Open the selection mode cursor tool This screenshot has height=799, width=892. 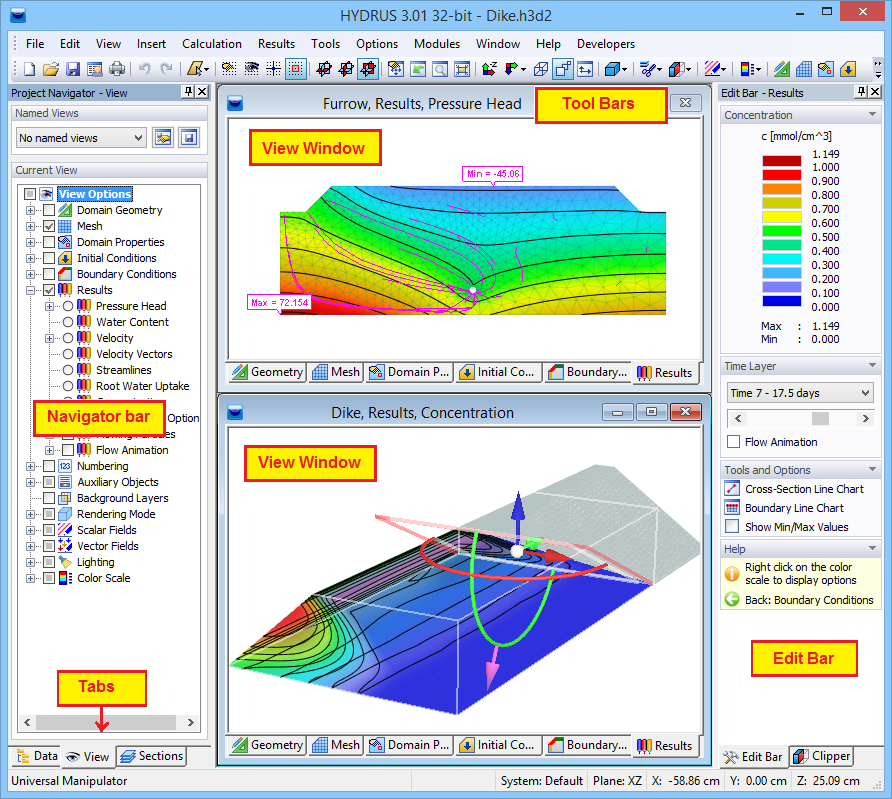coord(198,69)
